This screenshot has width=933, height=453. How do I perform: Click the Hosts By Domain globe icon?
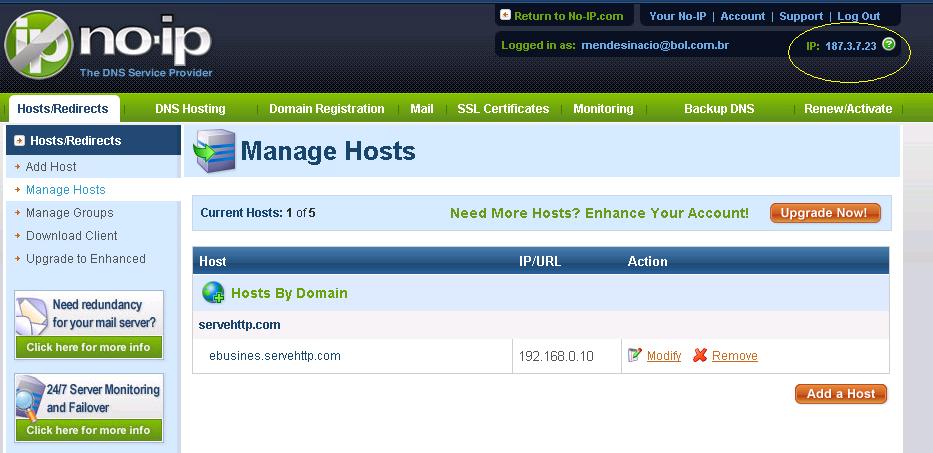[213, 292]
